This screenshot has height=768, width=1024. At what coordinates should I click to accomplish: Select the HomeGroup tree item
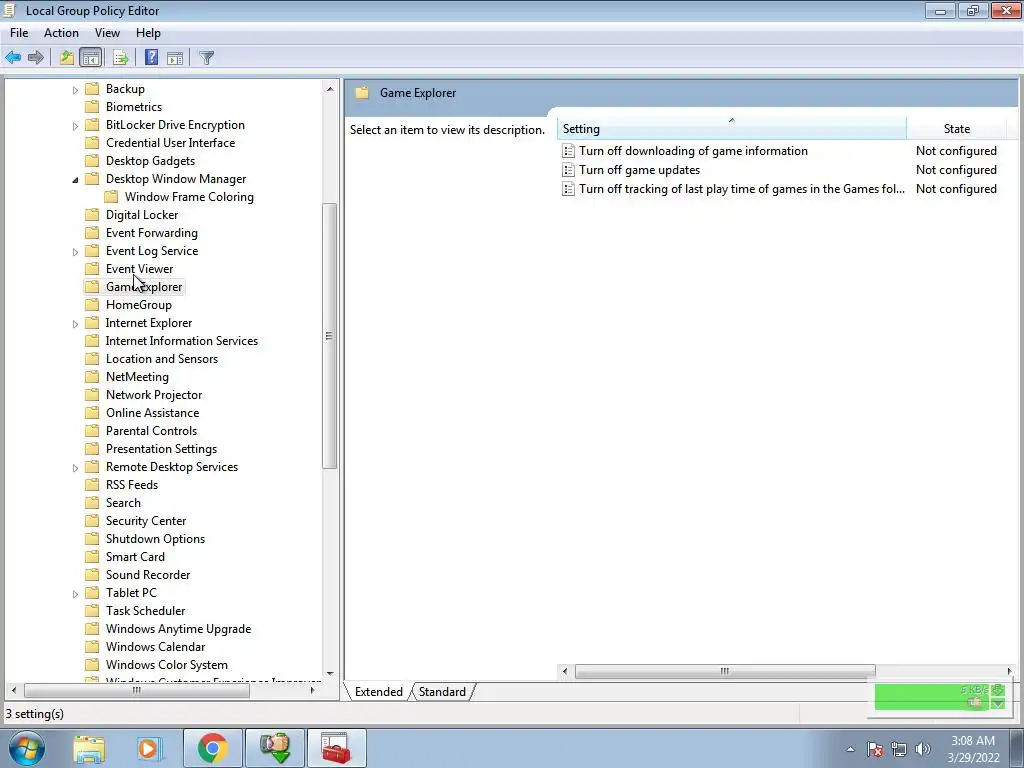(138, 305)
